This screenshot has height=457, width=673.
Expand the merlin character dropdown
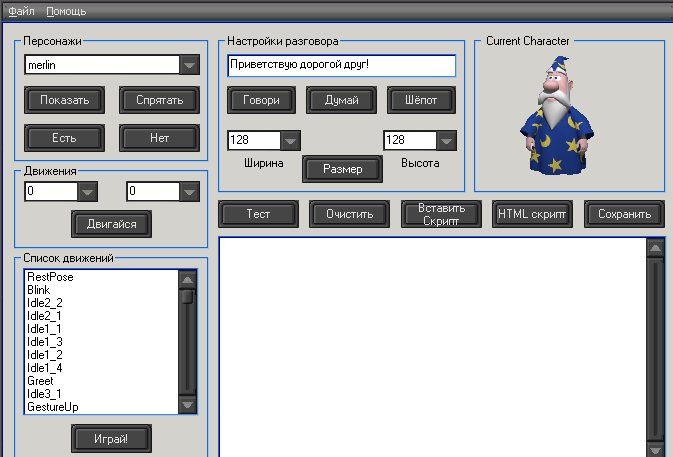(189, 65)
